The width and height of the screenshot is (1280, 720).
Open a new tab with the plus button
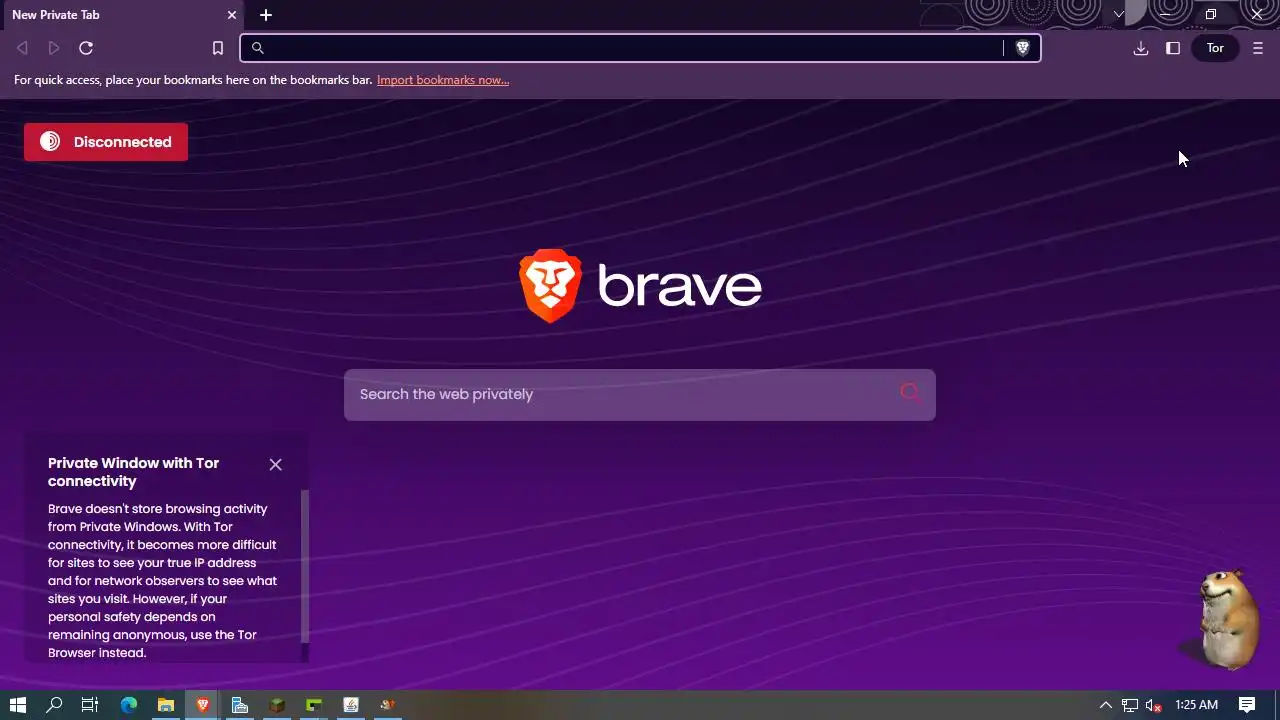coord(266,15)
